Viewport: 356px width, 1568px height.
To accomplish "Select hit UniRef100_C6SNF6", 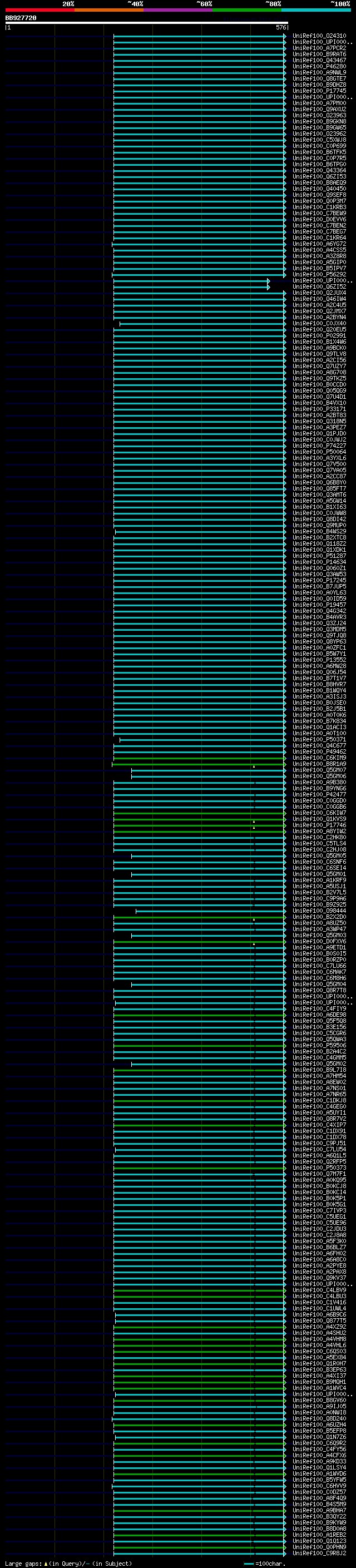I will click(x=319, y=862).
